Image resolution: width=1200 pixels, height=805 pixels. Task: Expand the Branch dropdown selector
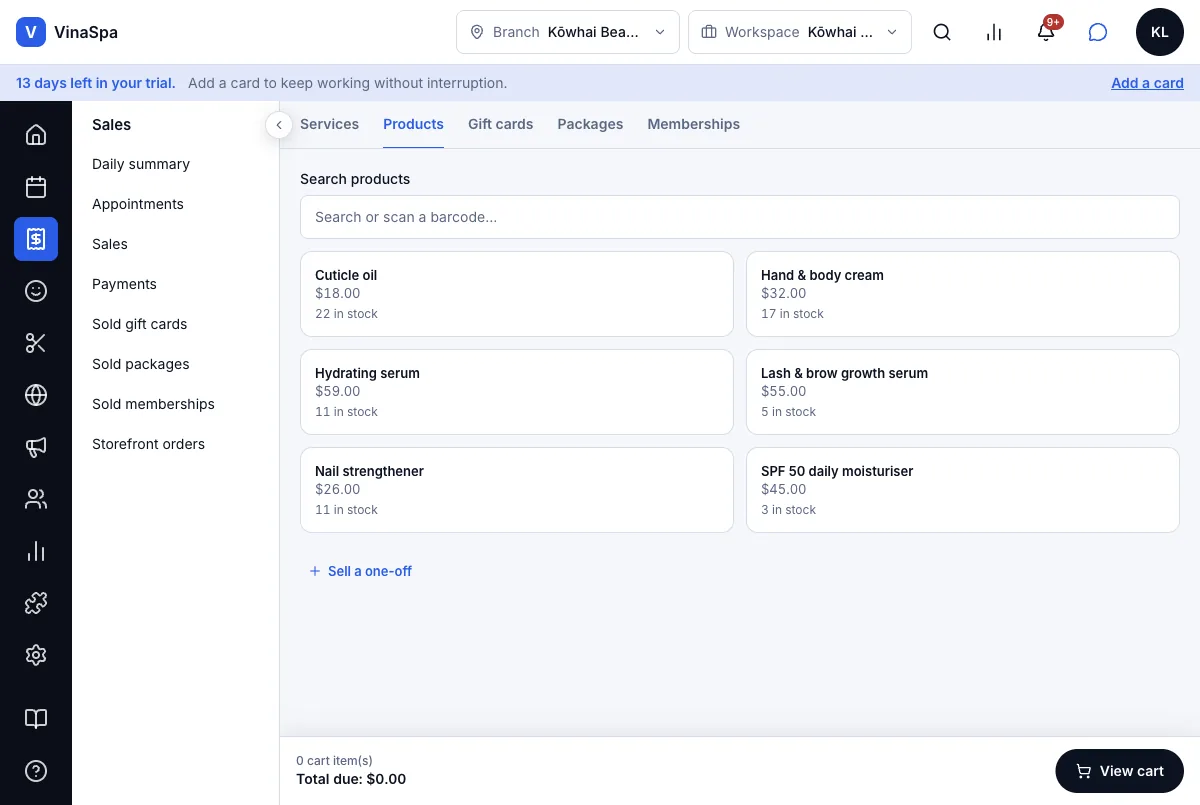pyautogui.click(x=568, y=32)
